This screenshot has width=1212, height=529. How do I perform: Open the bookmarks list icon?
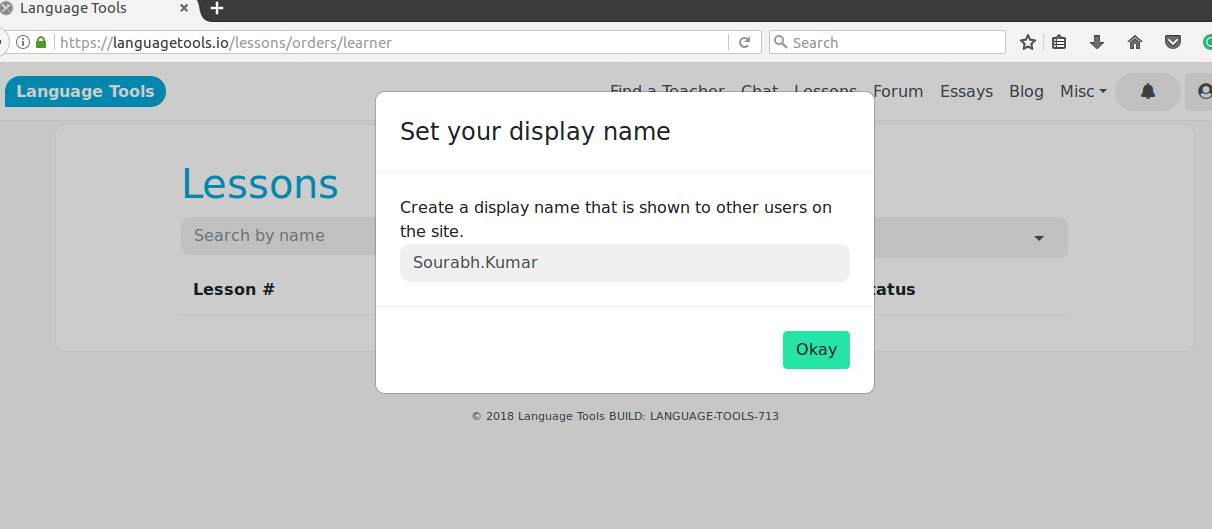(1060, 42)
